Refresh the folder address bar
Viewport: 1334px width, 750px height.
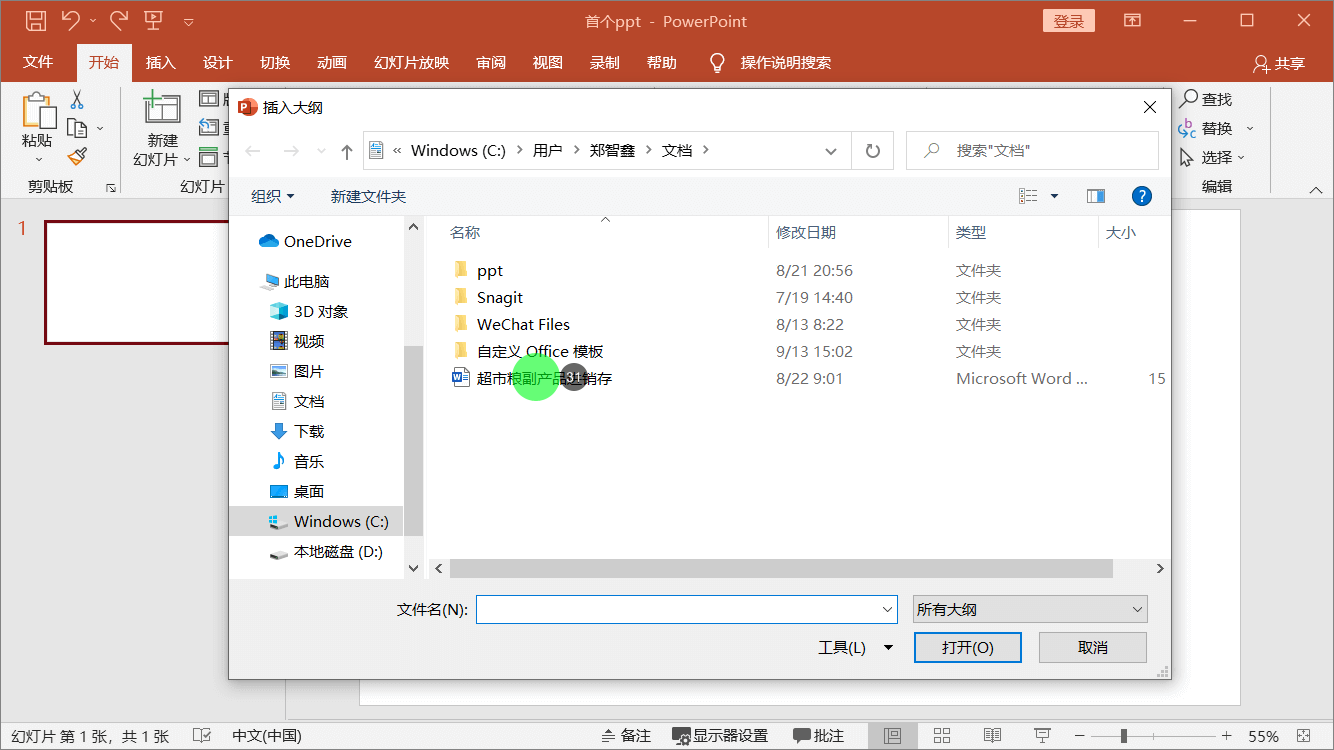(x=872, y=151)
